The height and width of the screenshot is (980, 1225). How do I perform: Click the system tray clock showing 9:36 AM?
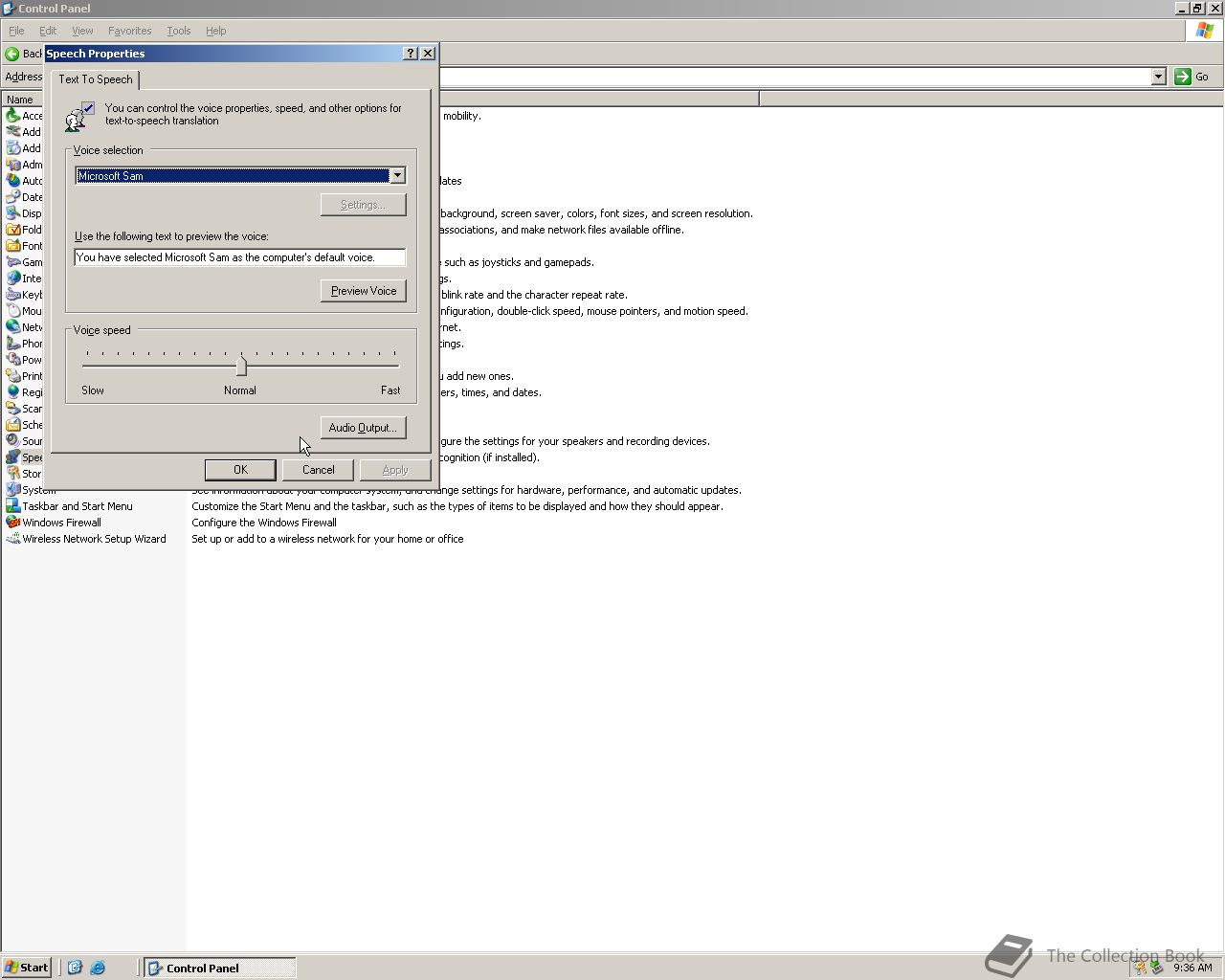pyautogui.click(x=1192, y=968)
